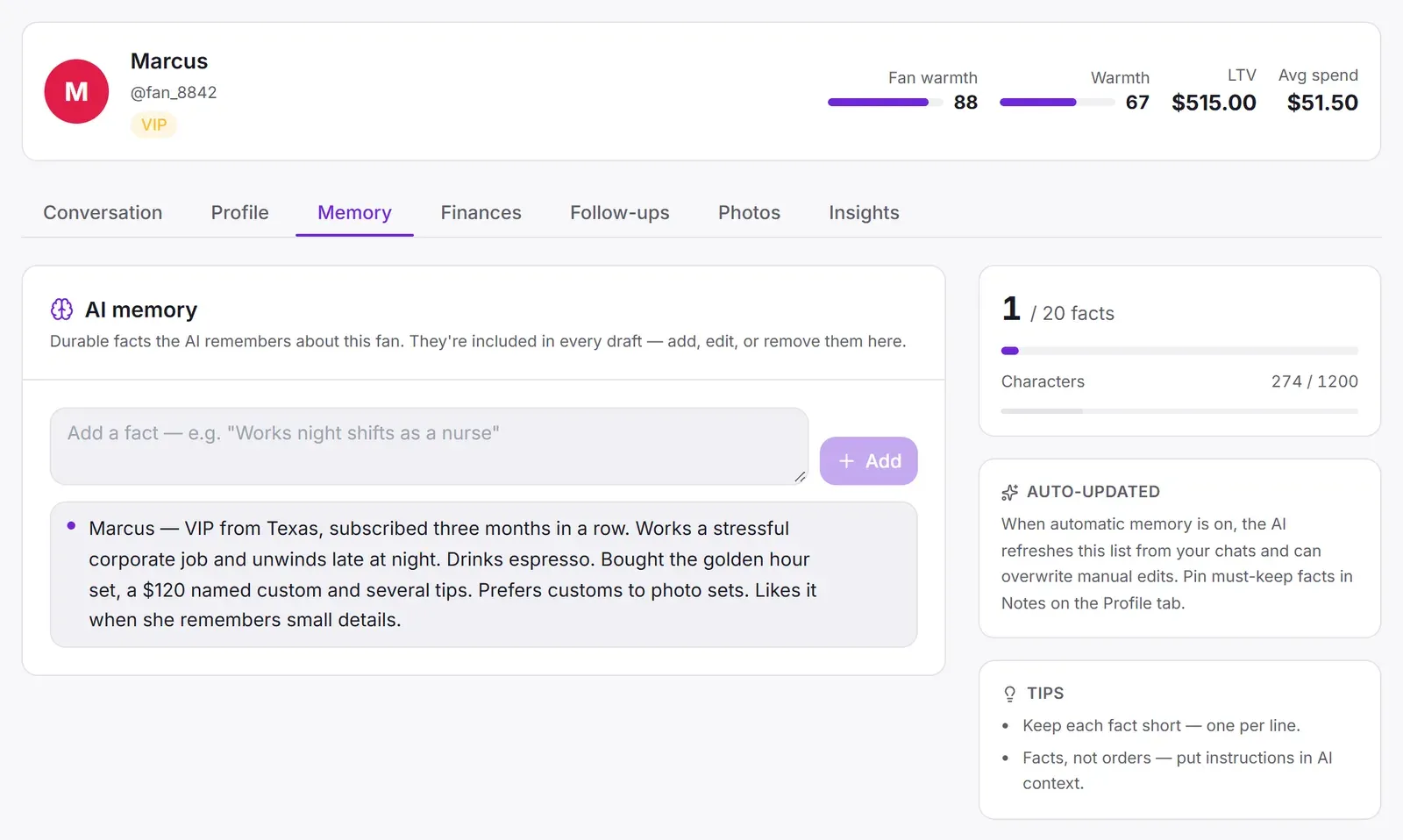Click the AI memory heading
1403x840 pixels.
[141, 310]
